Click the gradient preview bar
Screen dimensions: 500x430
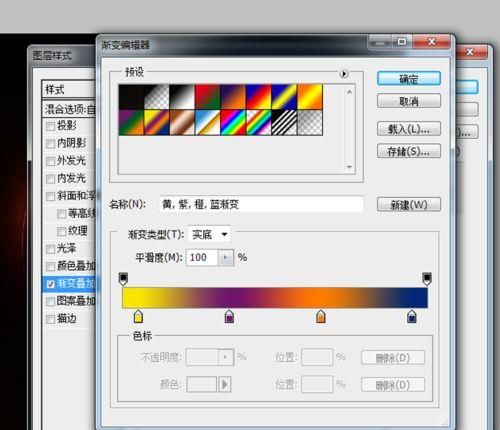[275, 297]
